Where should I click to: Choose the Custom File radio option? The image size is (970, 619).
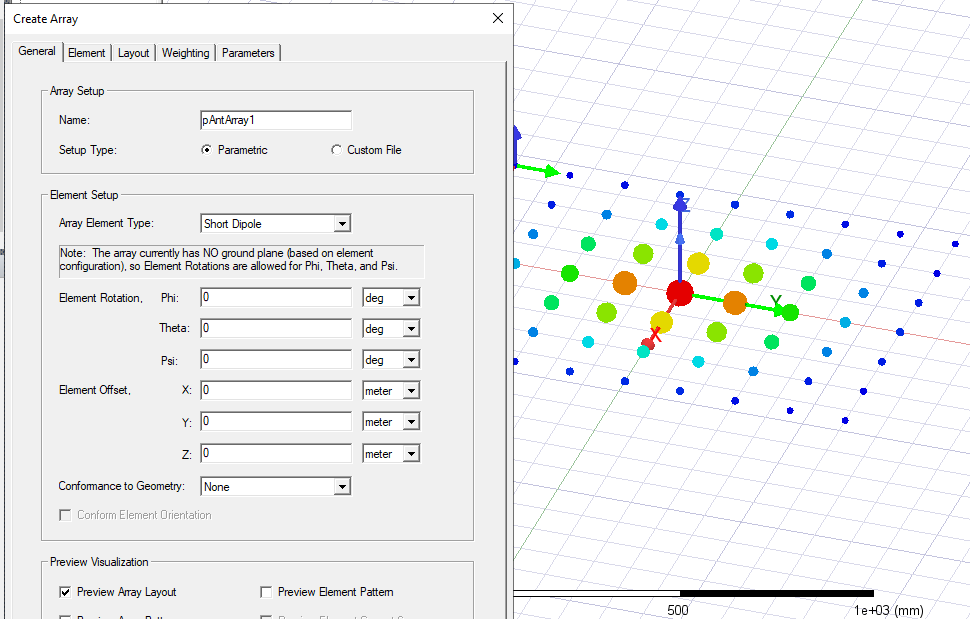(336, 150)
